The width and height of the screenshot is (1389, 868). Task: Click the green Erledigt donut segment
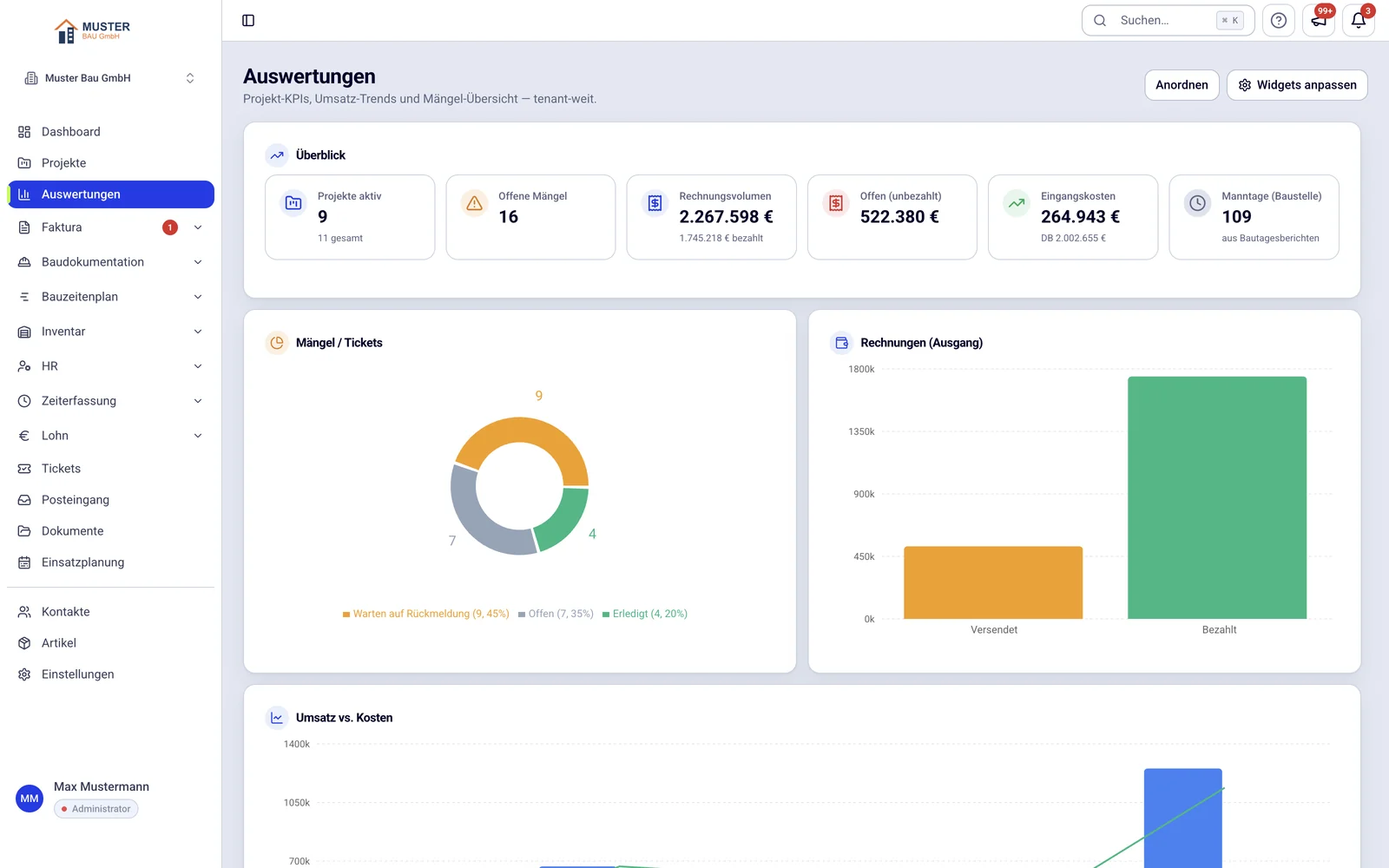coord(565,521)
